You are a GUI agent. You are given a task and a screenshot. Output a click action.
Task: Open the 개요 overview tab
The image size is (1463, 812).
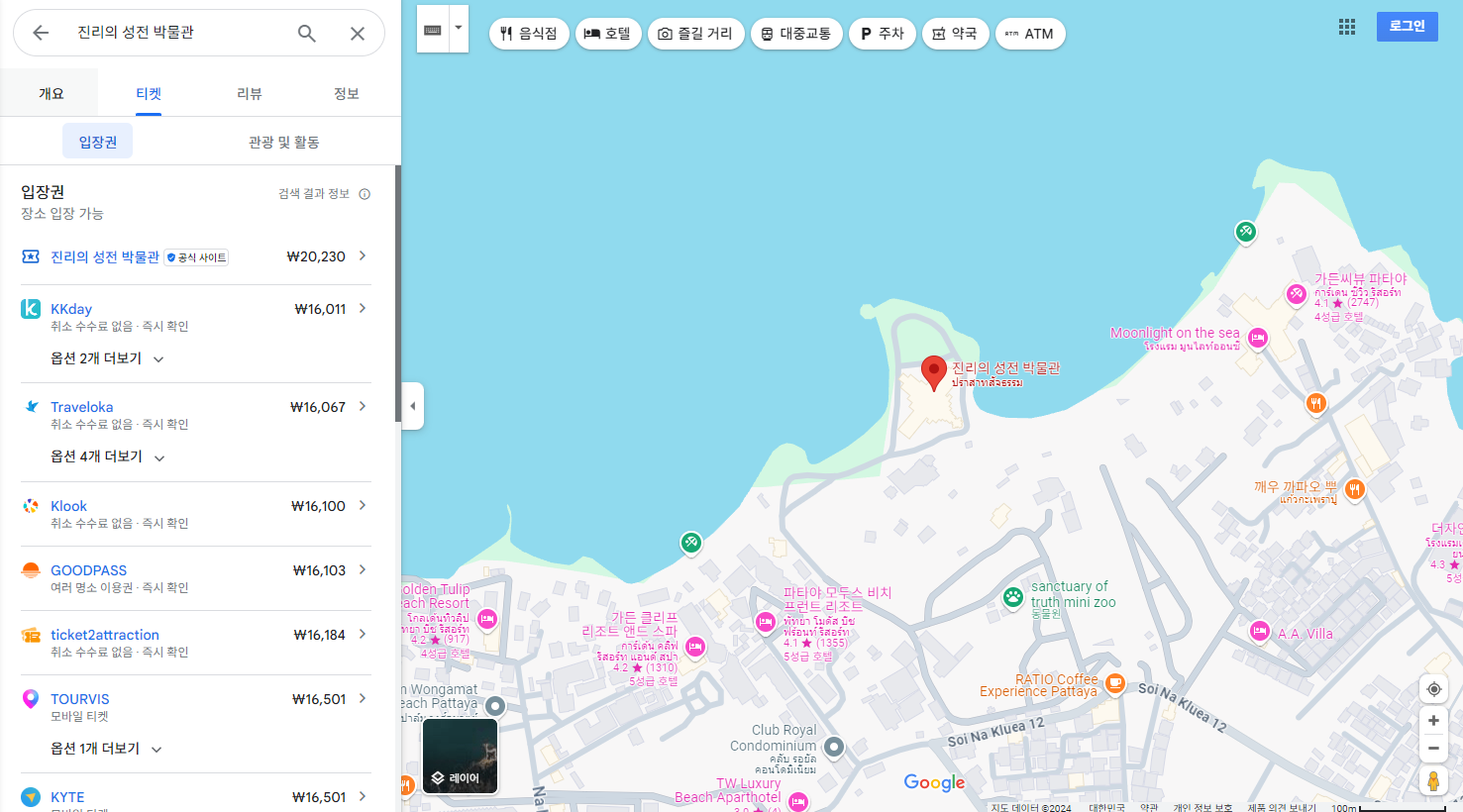[51, 93]
